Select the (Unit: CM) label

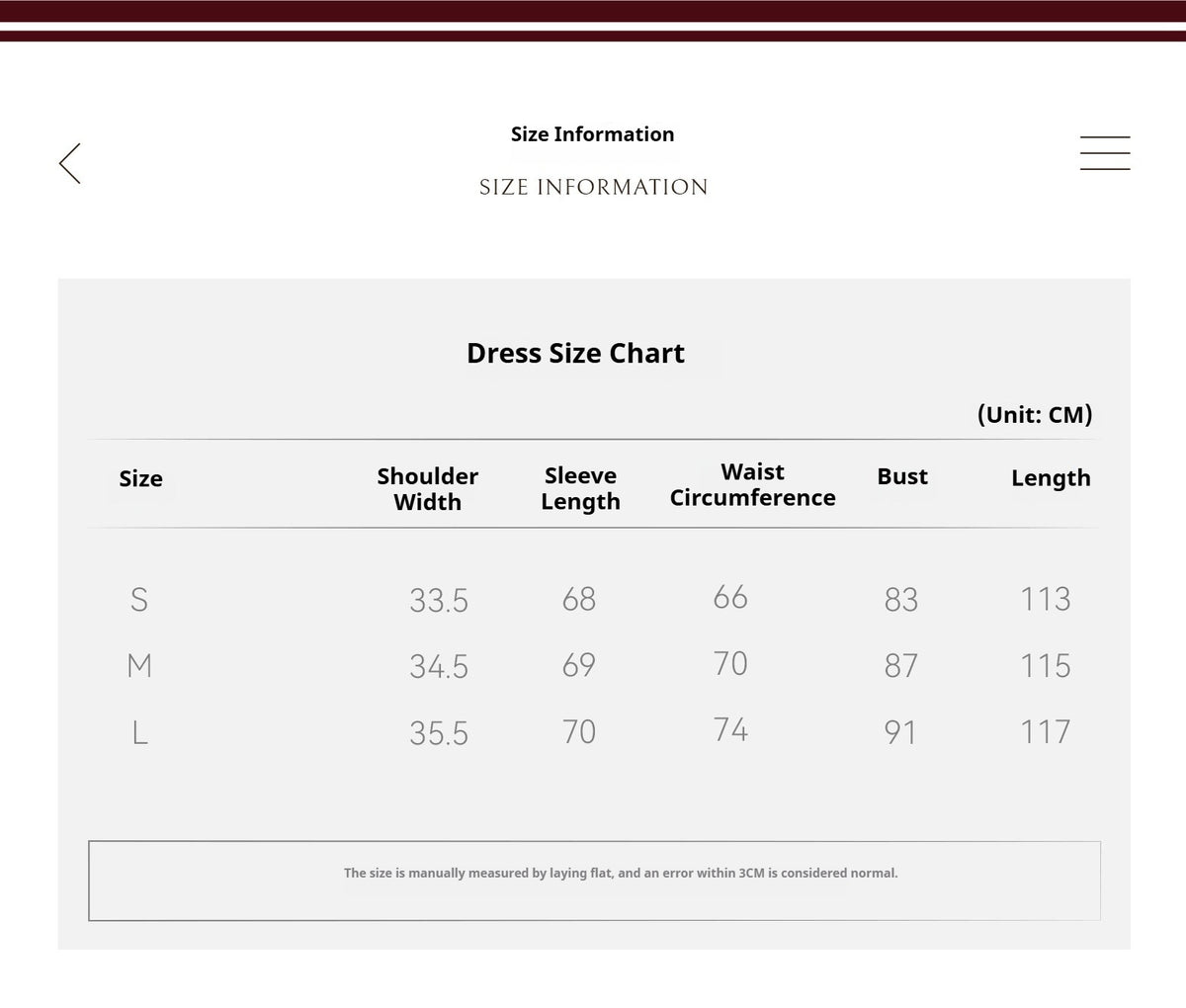[1035, 414]
